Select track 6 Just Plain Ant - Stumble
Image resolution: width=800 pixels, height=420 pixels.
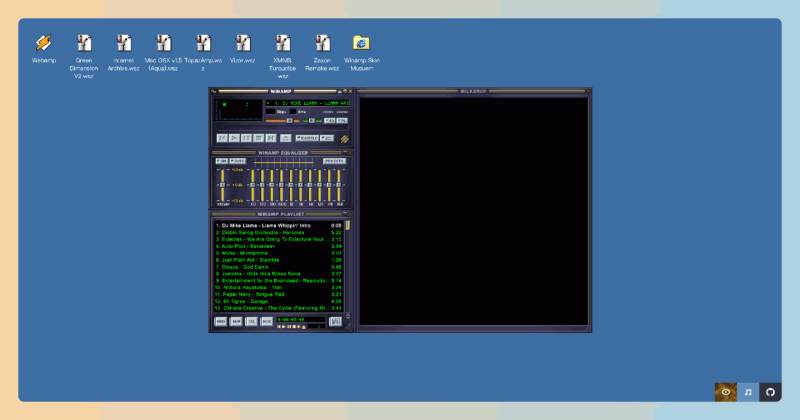pos(279,260)
